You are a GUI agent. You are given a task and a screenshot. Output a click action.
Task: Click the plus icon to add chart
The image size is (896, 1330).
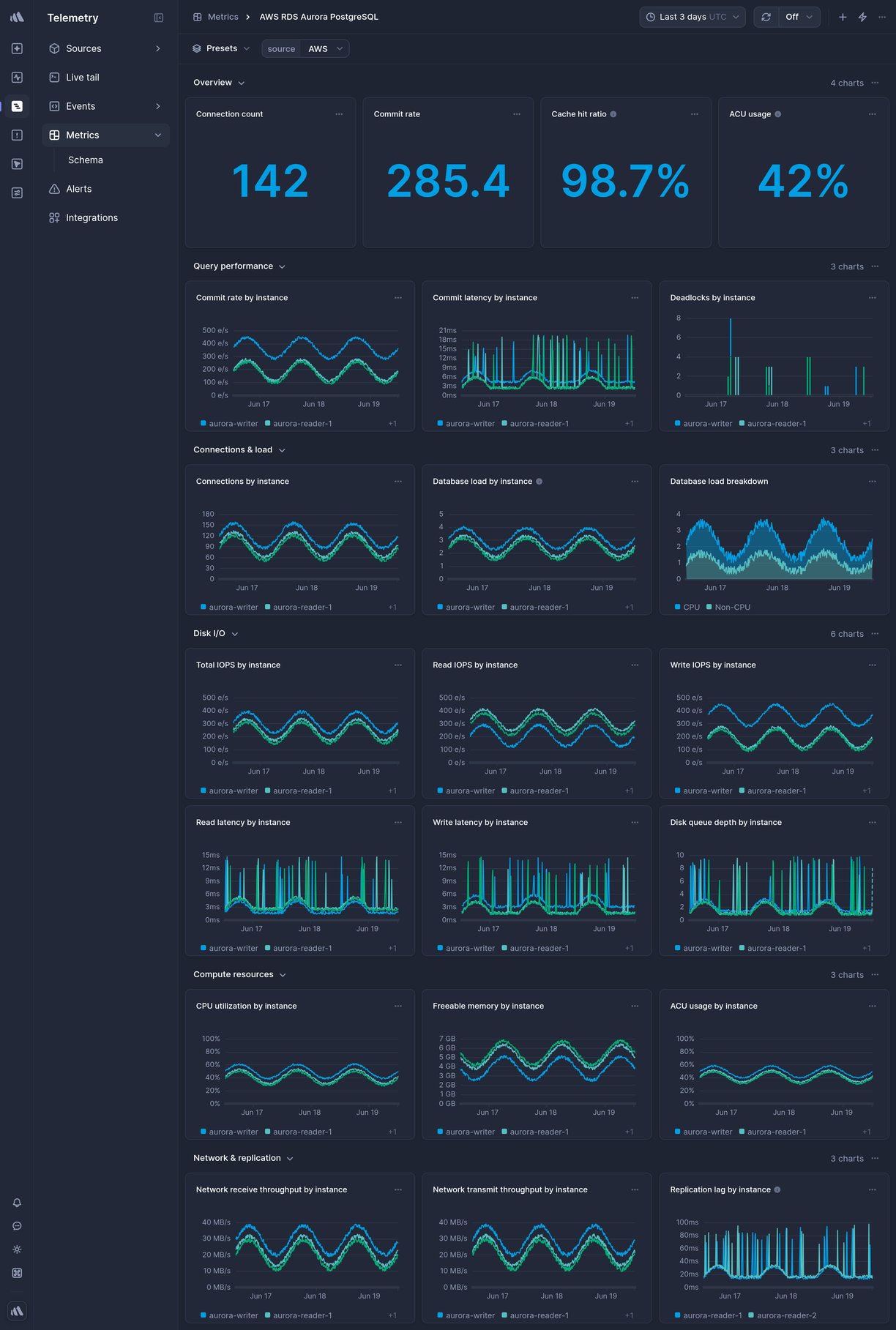843,17
